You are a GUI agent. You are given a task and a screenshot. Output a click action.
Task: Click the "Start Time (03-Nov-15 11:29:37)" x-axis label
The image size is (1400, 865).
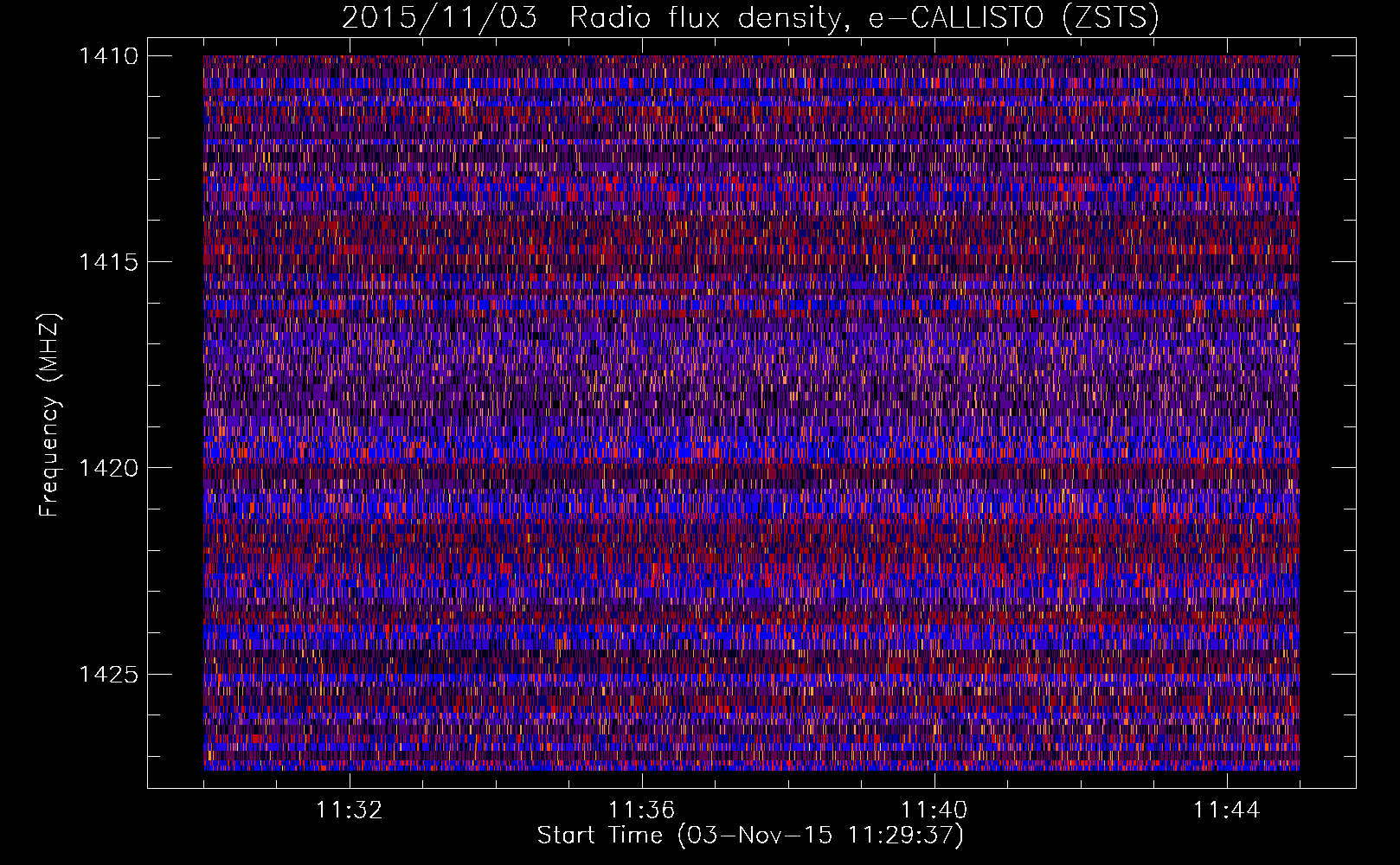pyautogui.click(x=750, y=836)
